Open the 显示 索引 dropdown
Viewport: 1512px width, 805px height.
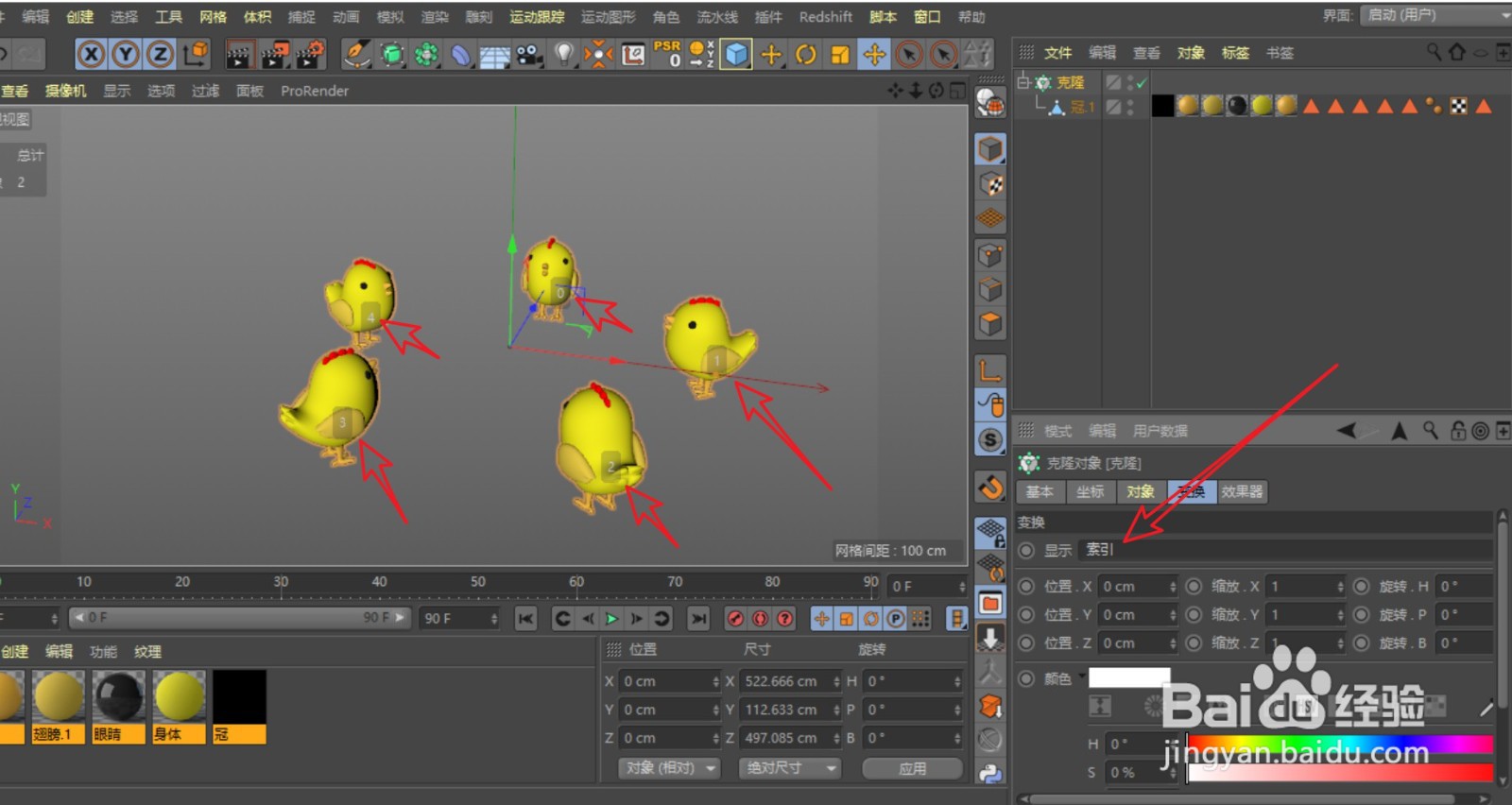1285,550
